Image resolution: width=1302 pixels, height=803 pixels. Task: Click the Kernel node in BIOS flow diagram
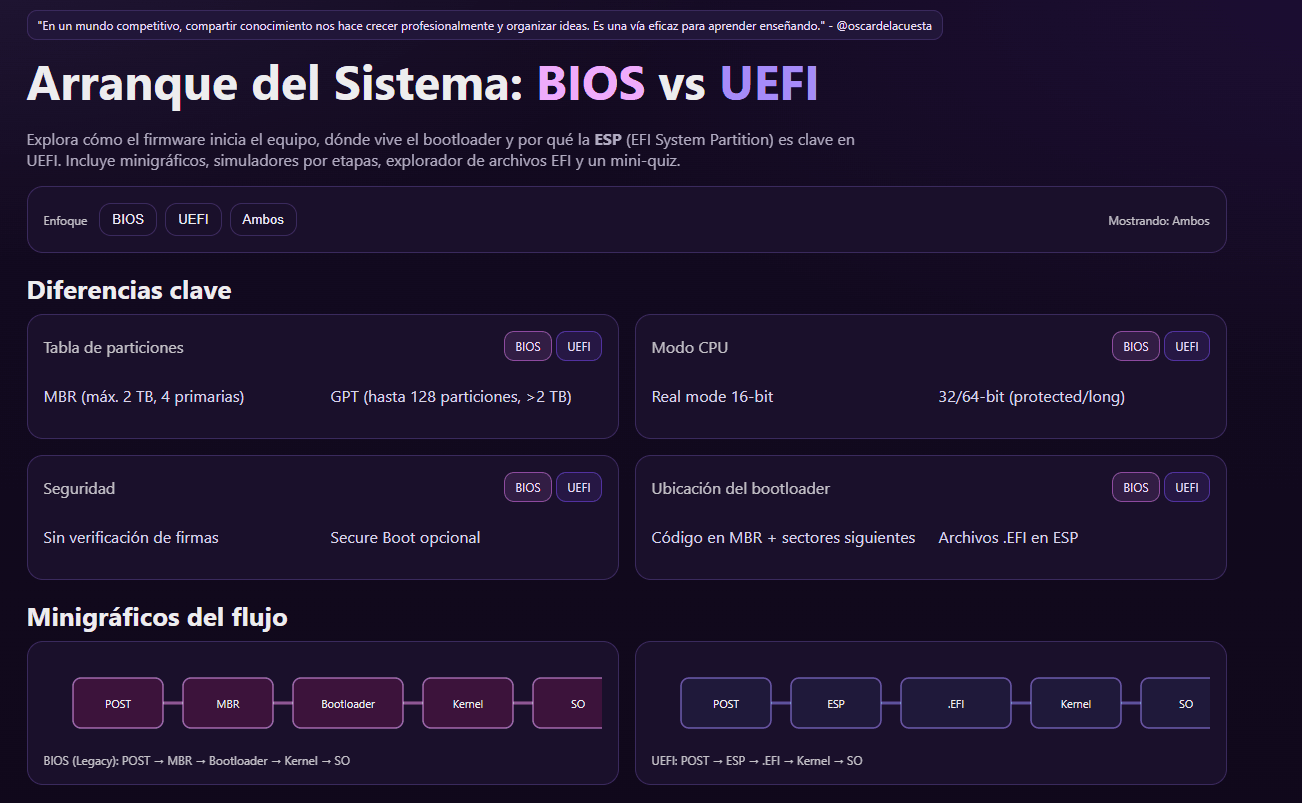click(468, 704)
